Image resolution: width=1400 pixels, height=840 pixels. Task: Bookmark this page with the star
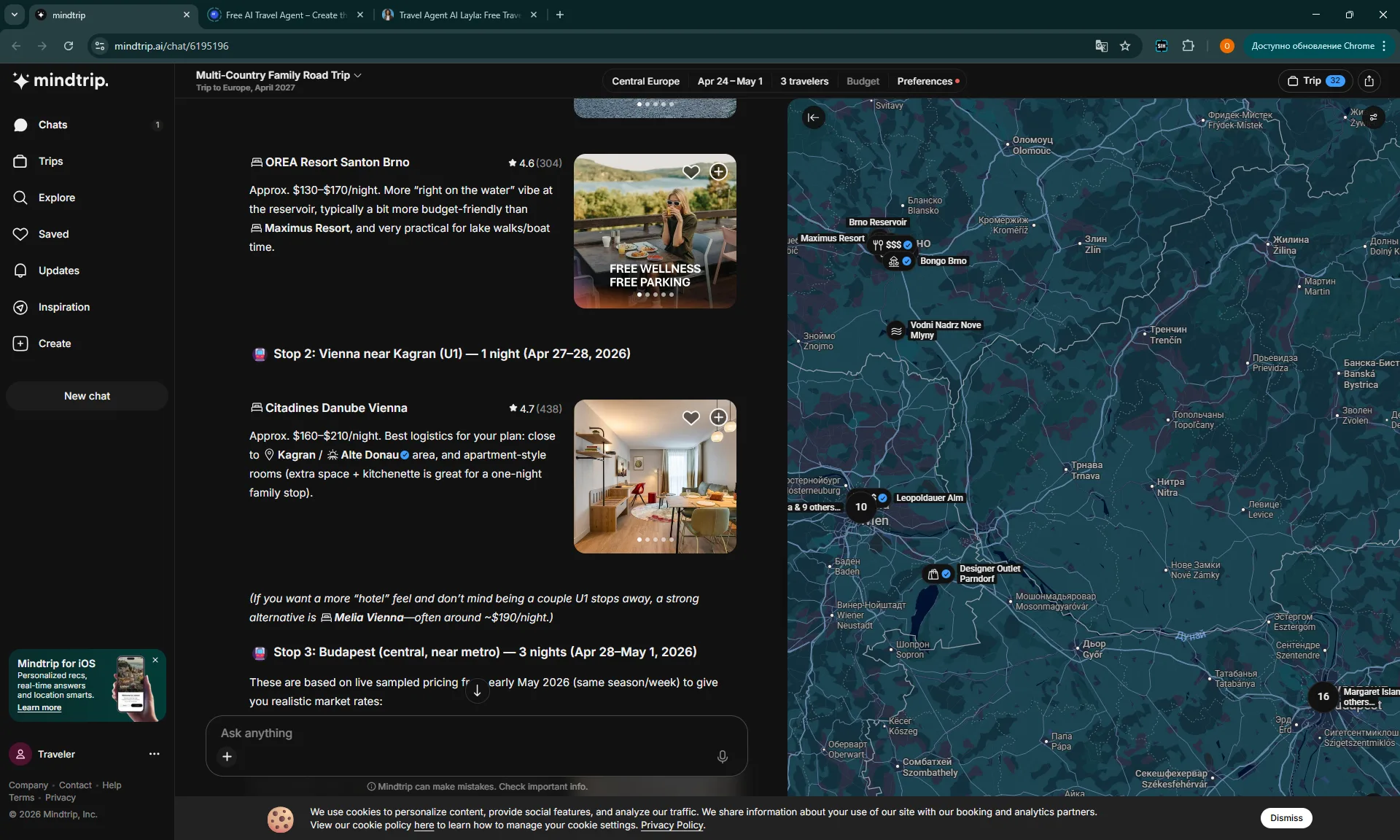click(1125, 46)
